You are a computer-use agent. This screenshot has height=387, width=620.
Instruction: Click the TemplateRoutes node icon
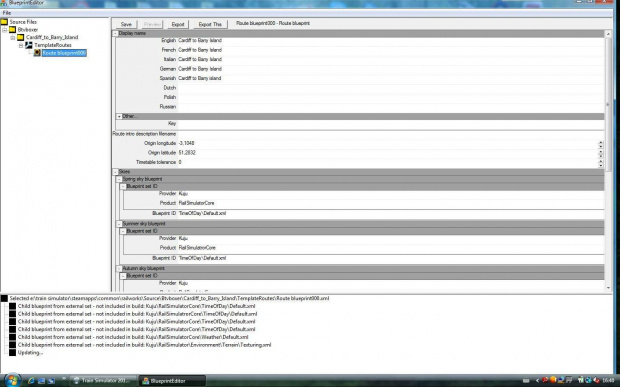29,45
